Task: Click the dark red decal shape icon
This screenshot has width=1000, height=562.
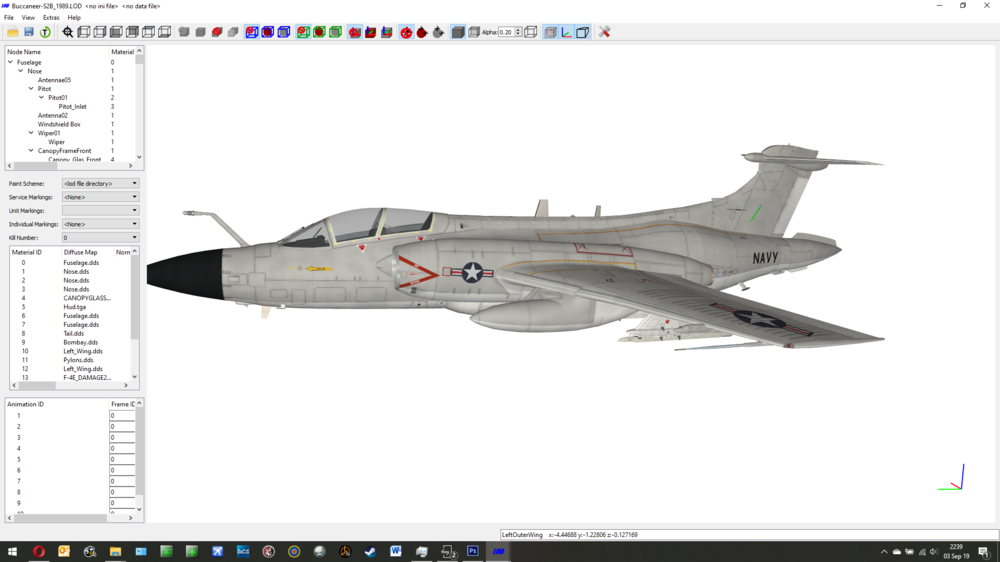Action: (x=422, y=32)
